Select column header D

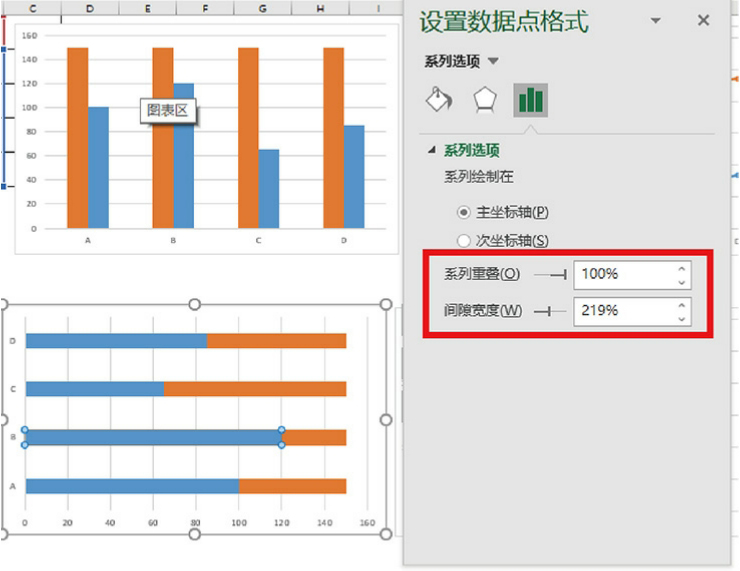(90, 8)
